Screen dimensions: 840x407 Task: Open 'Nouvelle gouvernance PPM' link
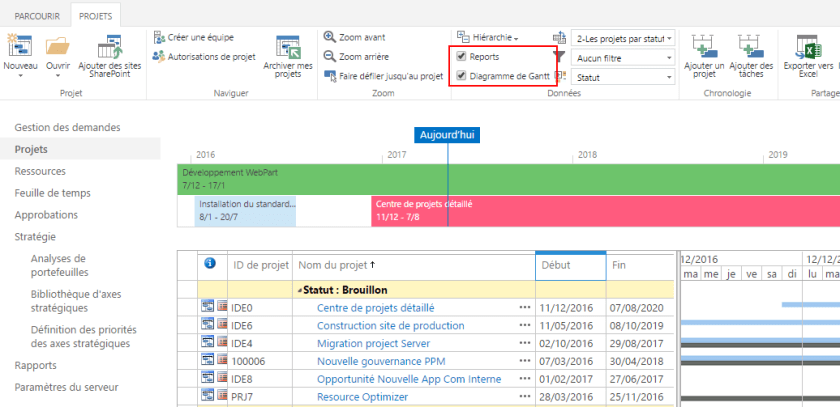[381, 361]
